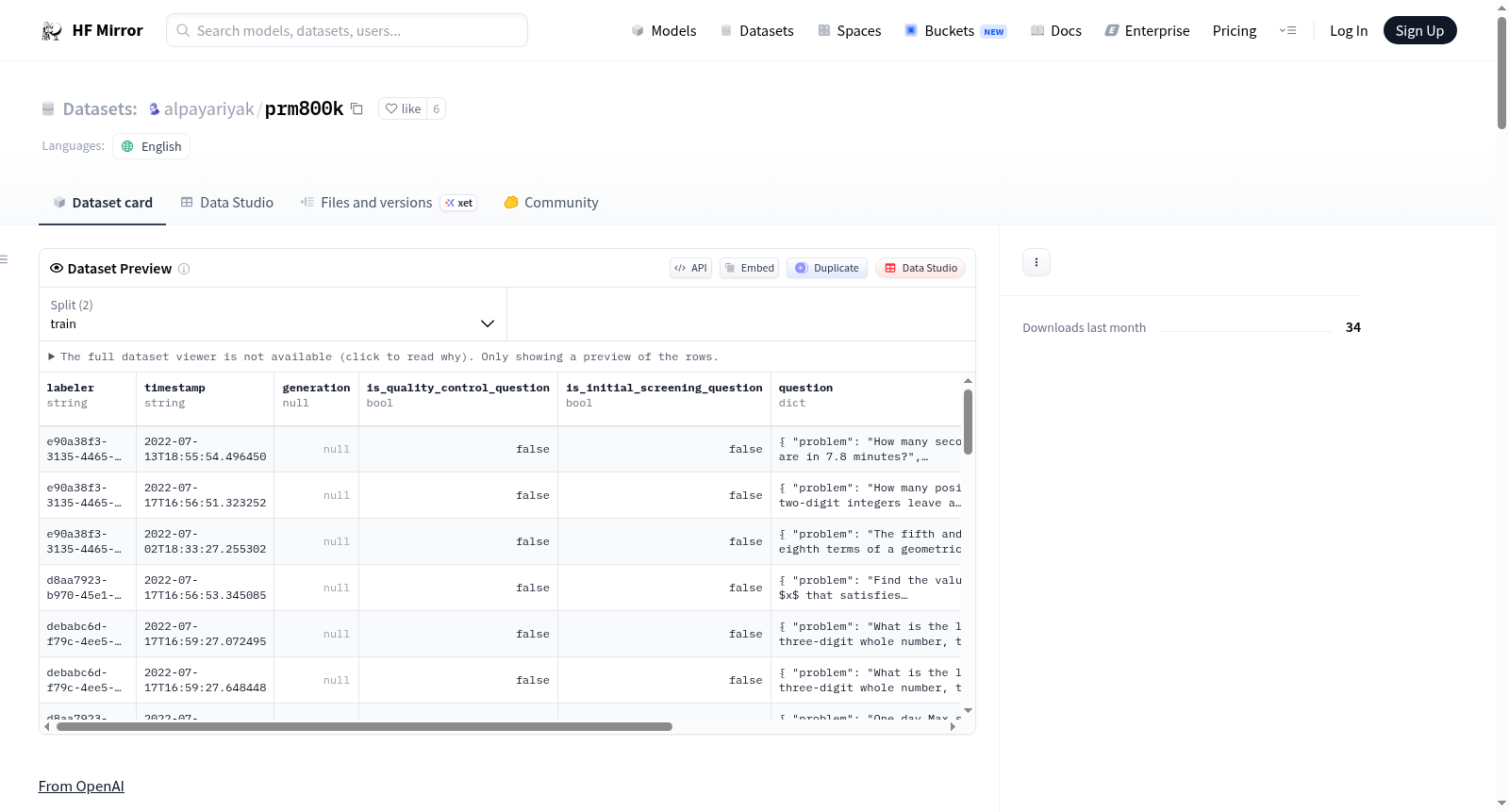Click the Sign Up button
Screen dimensions: 1509x812
click(x=1419, y=31)
